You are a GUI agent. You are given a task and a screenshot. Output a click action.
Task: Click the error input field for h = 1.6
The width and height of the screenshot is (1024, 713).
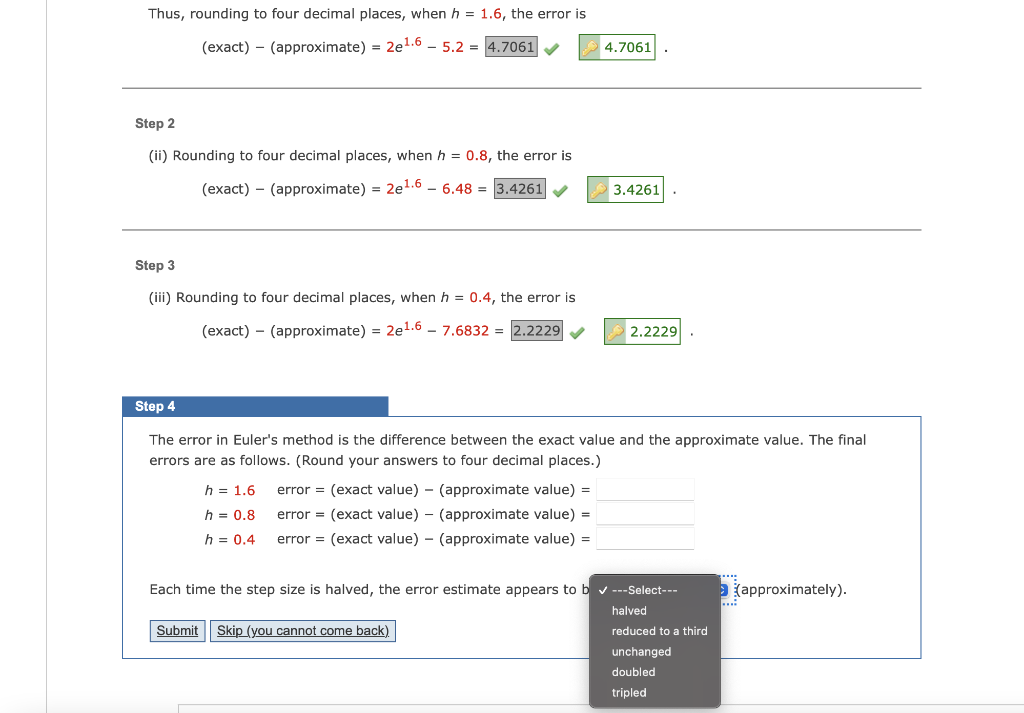(x=645, y=489)
